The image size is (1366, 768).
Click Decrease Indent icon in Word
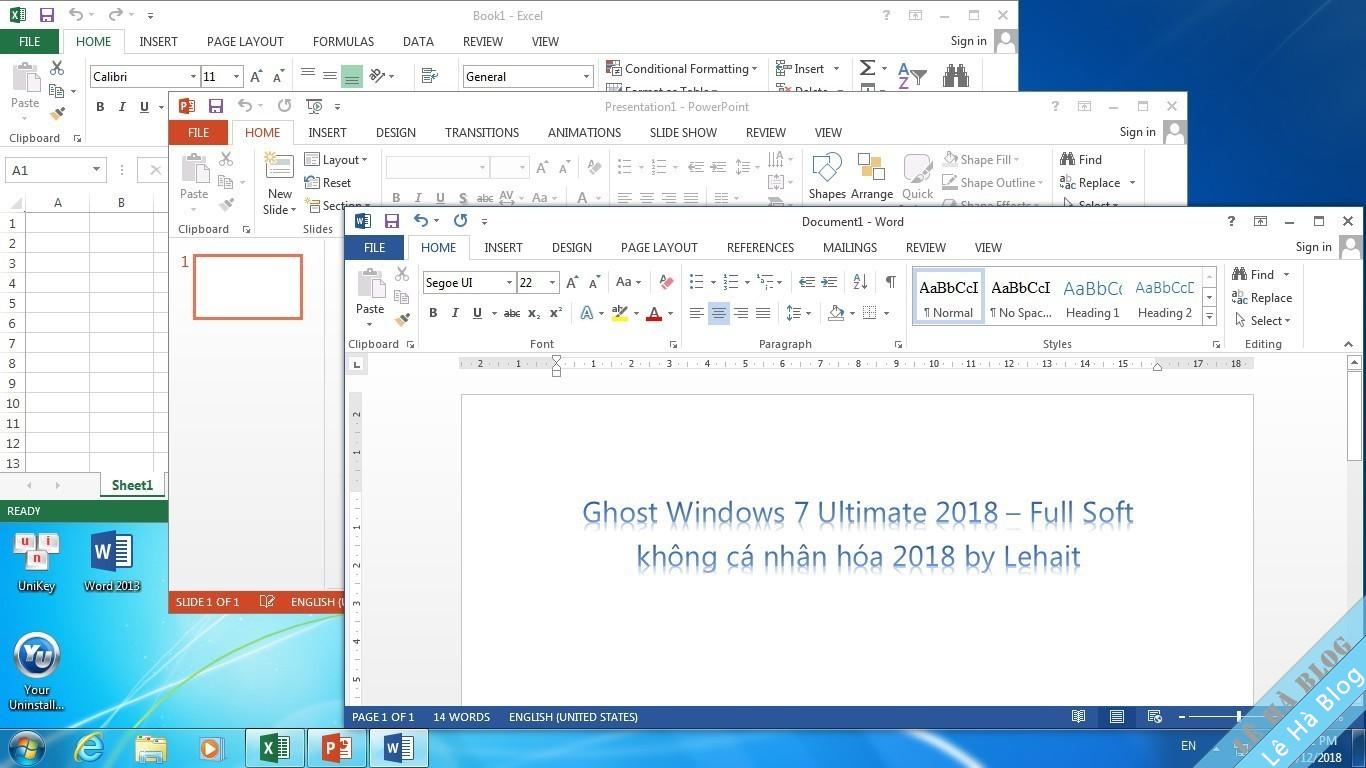pos(807,283)
